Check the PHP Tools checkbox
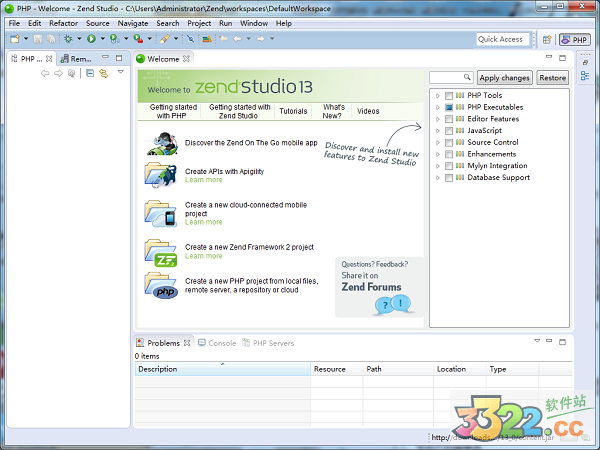The height and width of the screenshot is (450, 600). (x=449, y=95)
